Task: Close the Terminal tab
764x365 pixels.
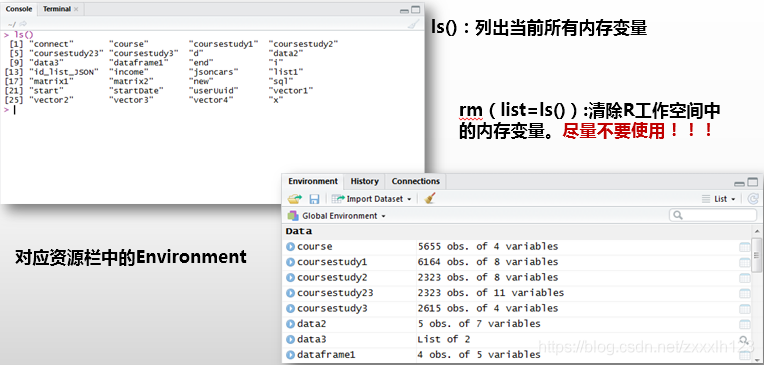Action: coord(76,9)
